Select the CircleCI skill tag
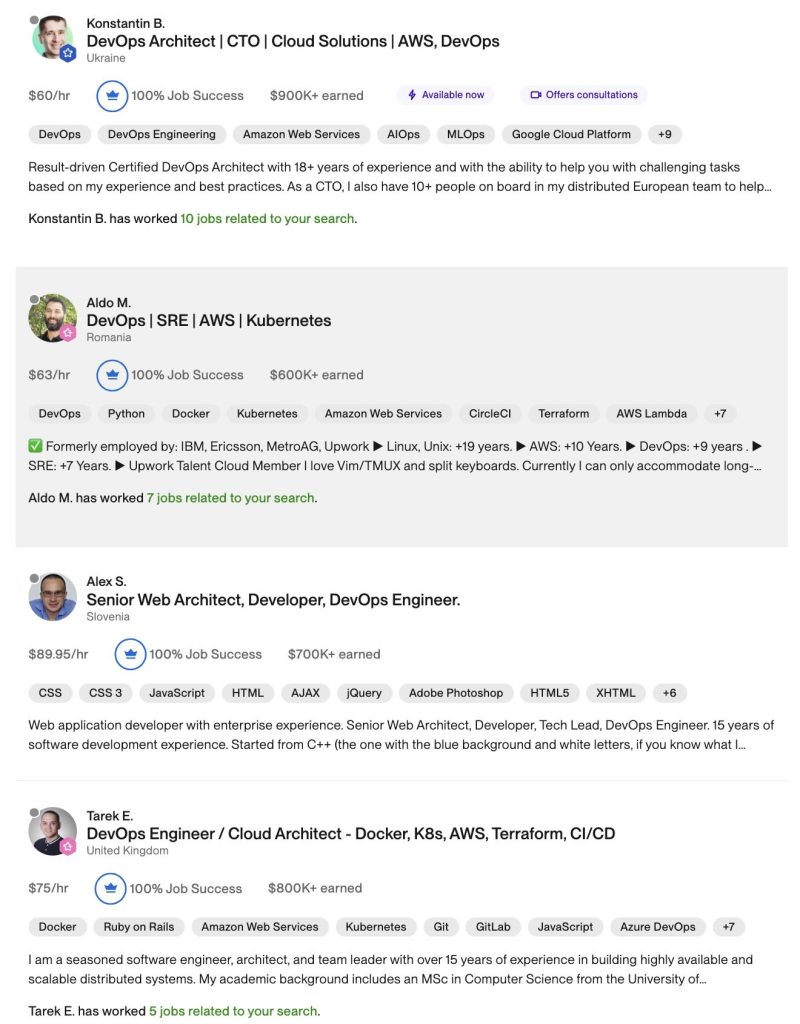The width and height of the screenshot is (800, 1024). click(x=490, y=413)
